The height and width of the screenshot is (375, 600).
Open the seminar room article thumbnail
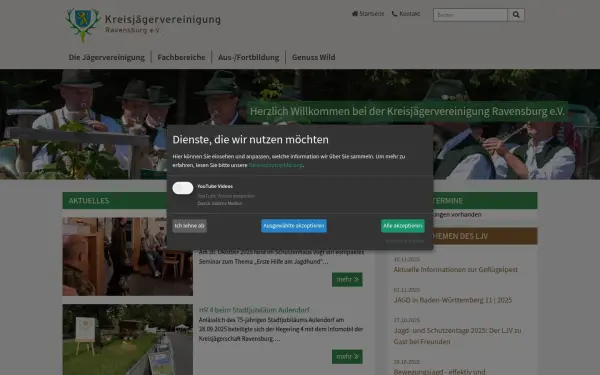(x=128, y=256)
